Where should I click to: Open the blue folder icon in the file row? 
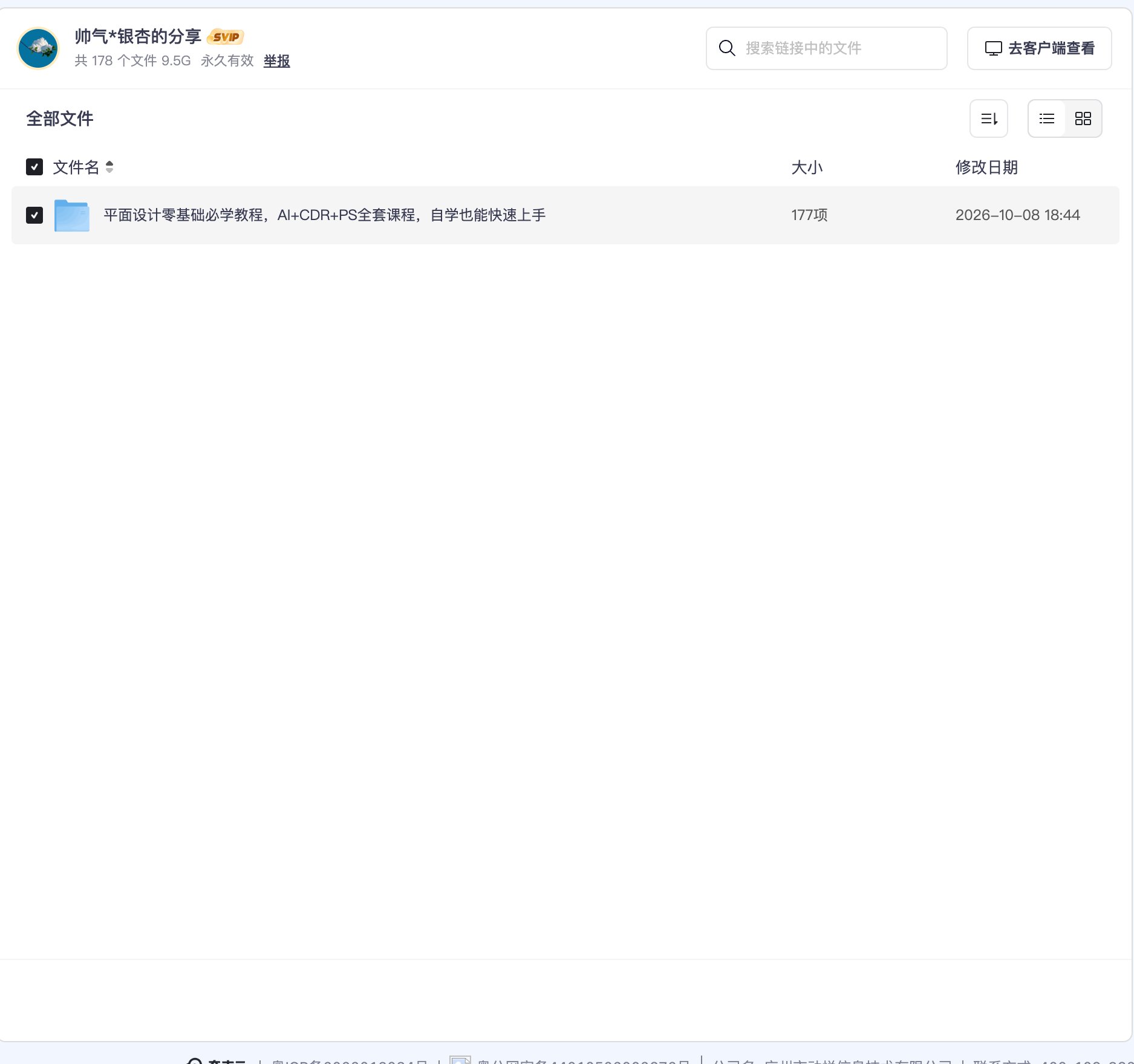coord(72,215)
